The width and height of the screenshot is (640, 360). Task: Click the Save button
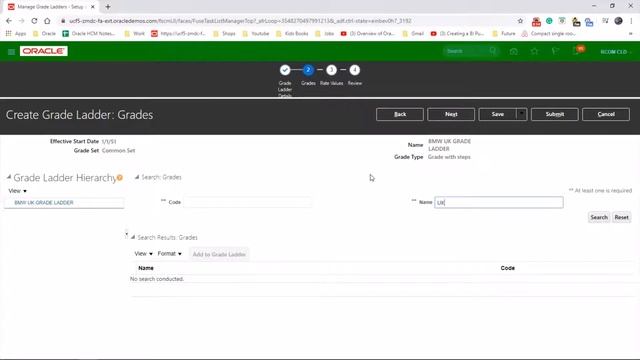tap(497, 114)
